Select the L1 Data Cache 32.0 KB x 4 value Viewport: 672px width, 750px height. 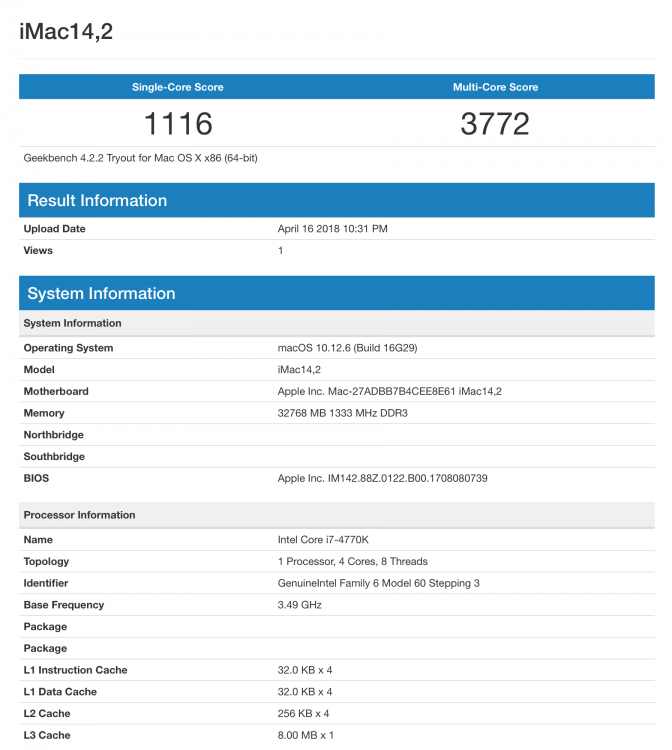click(305, 692)
